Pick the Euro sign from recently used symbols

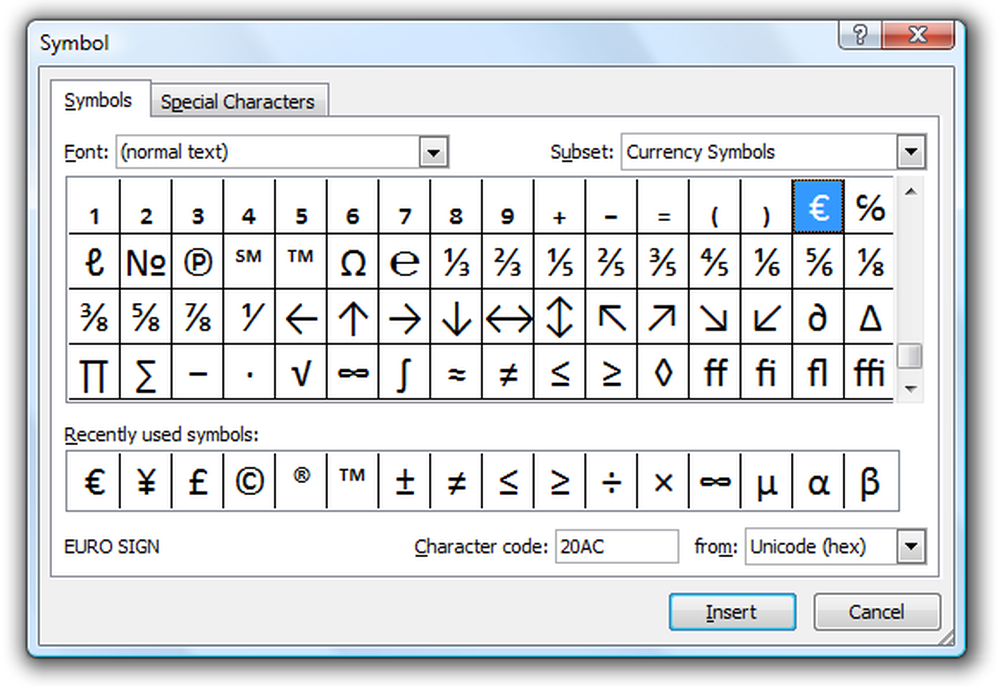[x=94, y=481]
